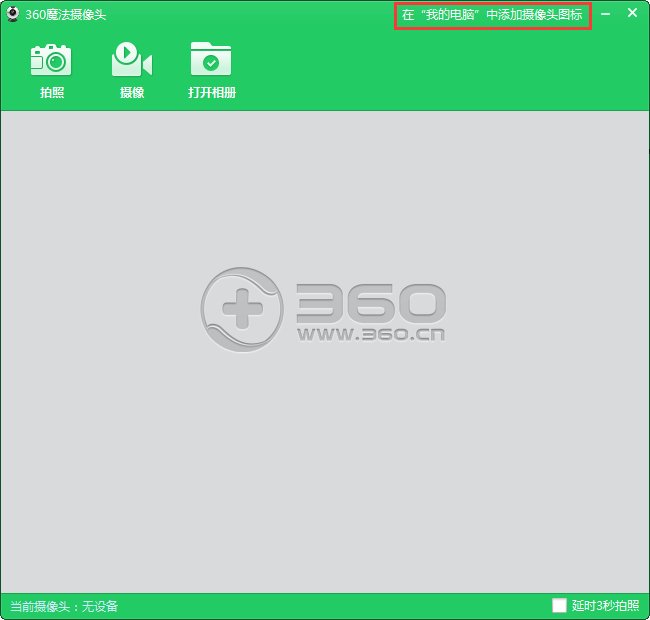Screen dimensions: 650x620
Task: Minimize the 360魔法摄像头 window
Action: [x=605, y=14]
